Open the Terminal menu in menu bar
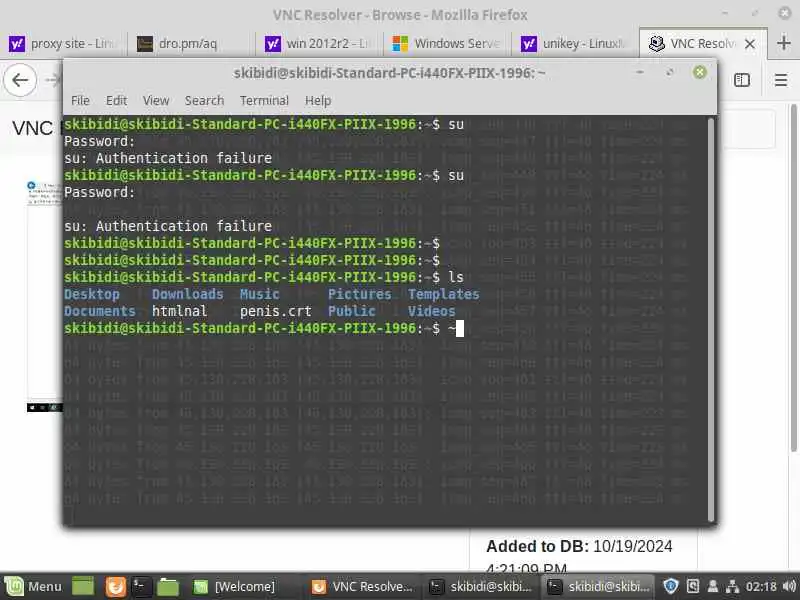800x600 pixels. click(264, 101)
